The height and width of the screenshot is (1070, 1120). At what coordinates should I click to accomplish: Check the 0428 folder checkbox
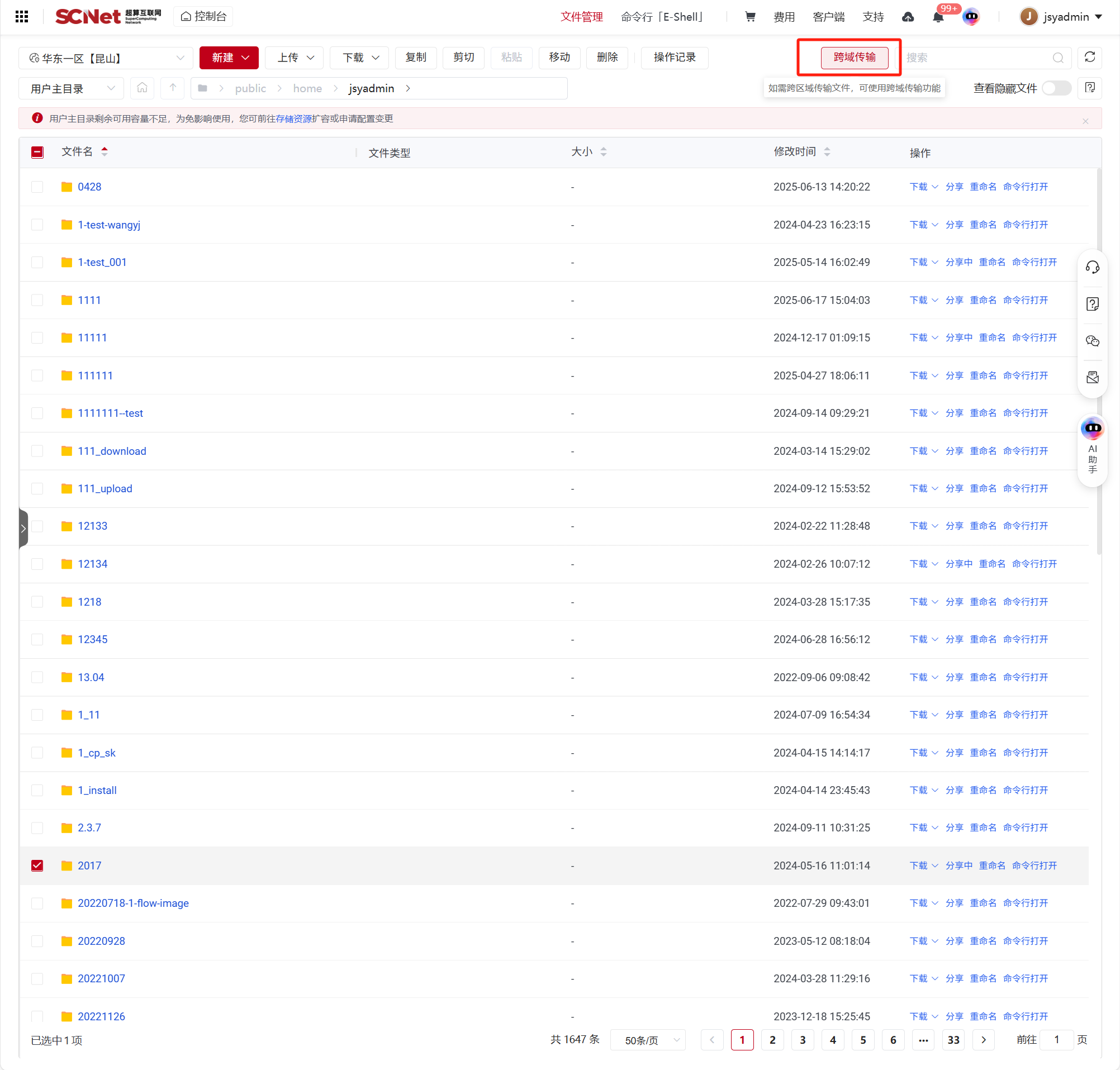click(x=37, y=187)
